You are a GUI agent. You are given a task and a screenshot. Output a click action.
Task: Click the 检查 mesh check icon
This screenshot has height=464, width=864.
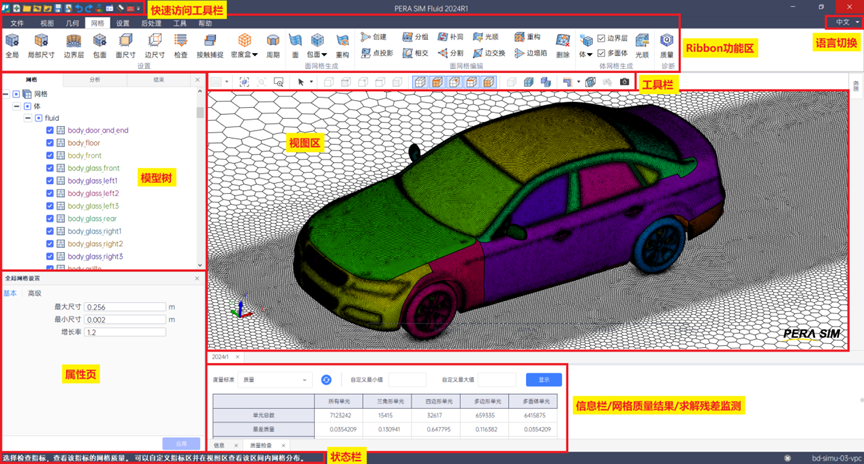click(180, 41)
